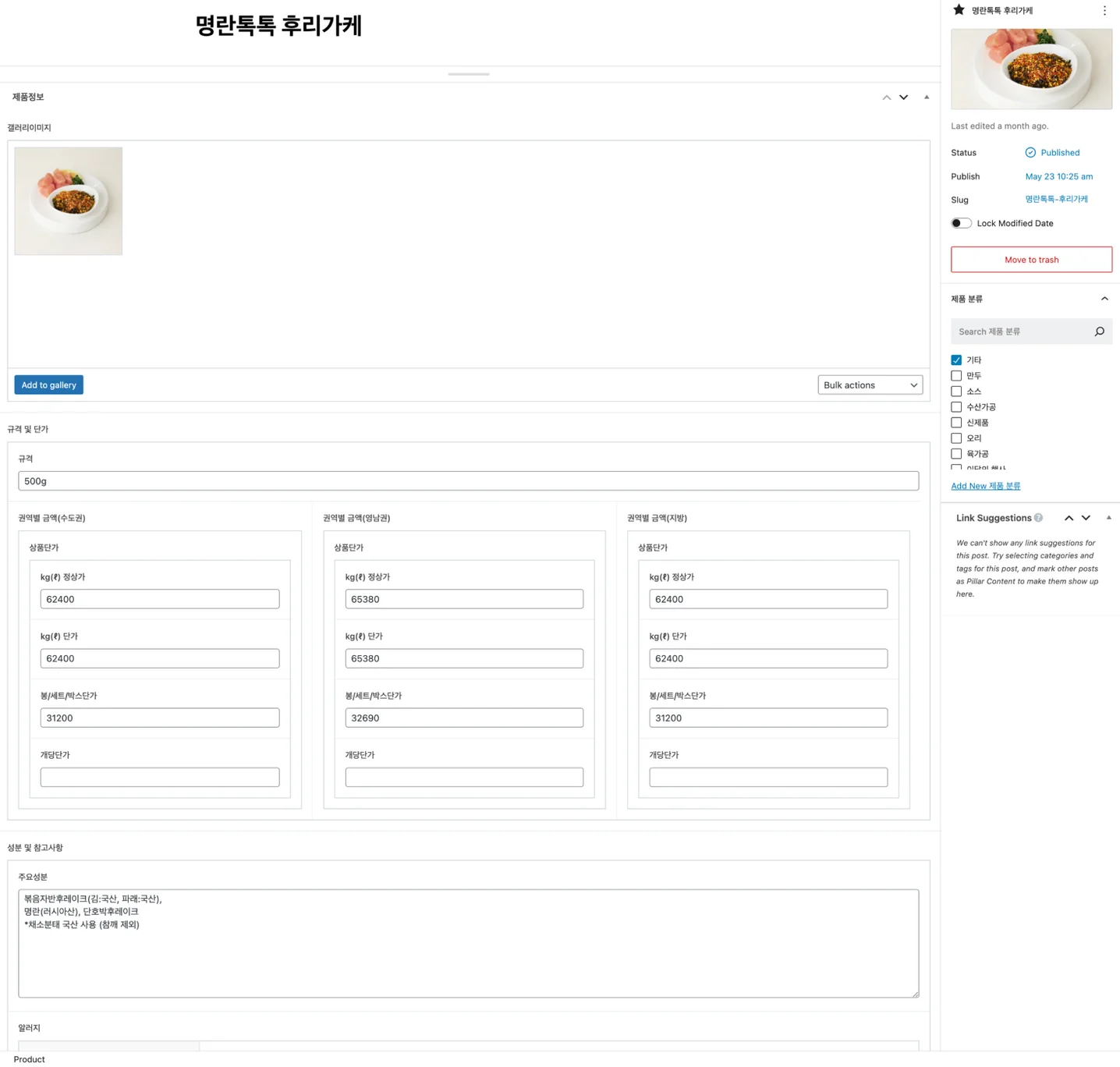Click the featured image in sidebar
Viewport: 1120px width, 1067px height.
click(x=1031, y=69)
